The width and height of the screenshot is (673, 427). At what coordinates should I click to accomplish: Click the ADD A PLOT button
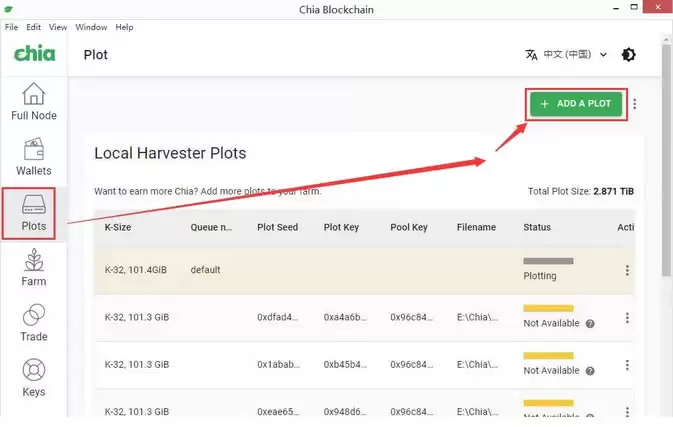coord(576,104)
